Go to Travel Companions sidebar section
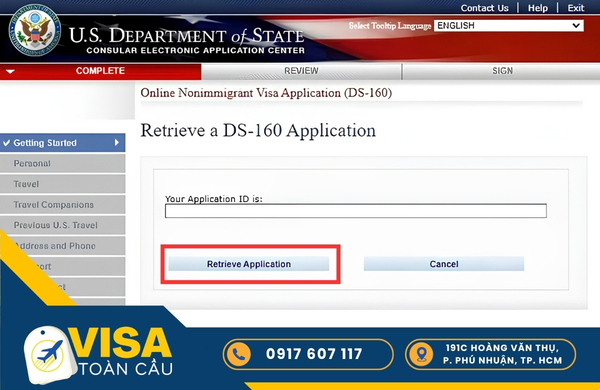 pos(63,205)
